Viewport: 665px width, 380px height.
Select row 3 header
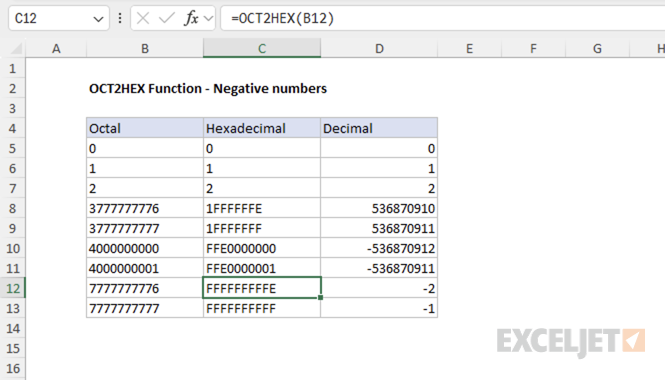(x=13, y=108)
